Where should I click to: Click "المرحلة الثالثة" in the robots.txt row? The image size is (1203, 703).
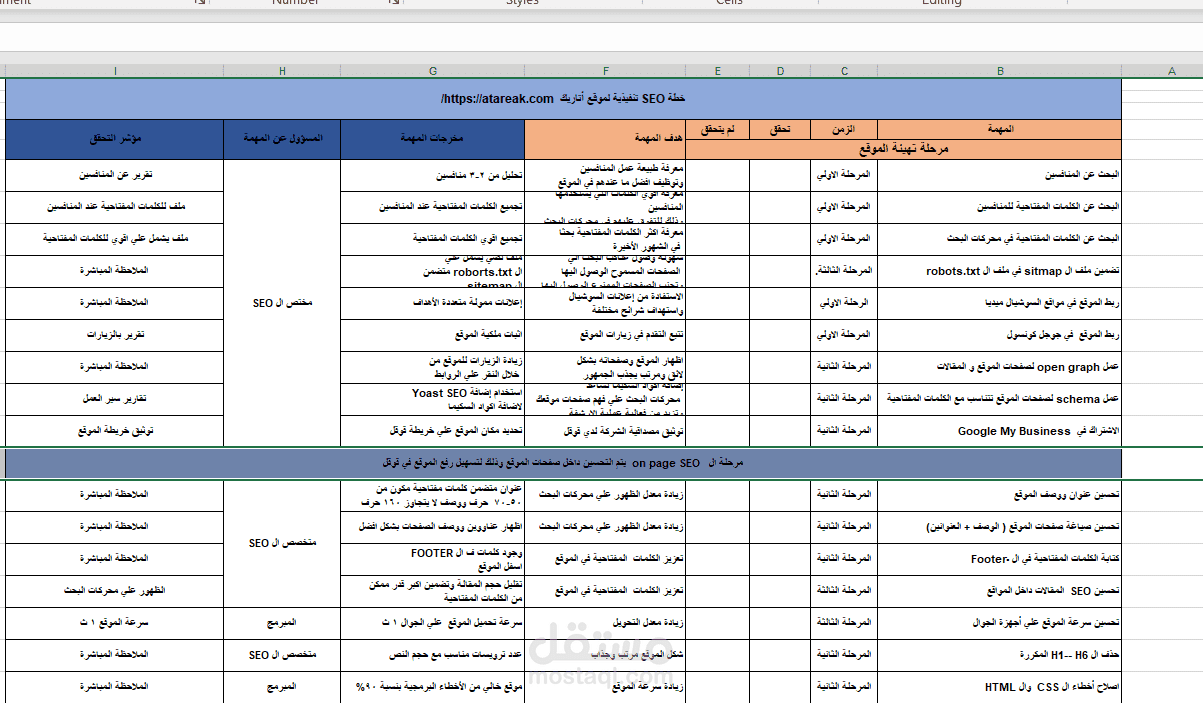tap(844, 270)
